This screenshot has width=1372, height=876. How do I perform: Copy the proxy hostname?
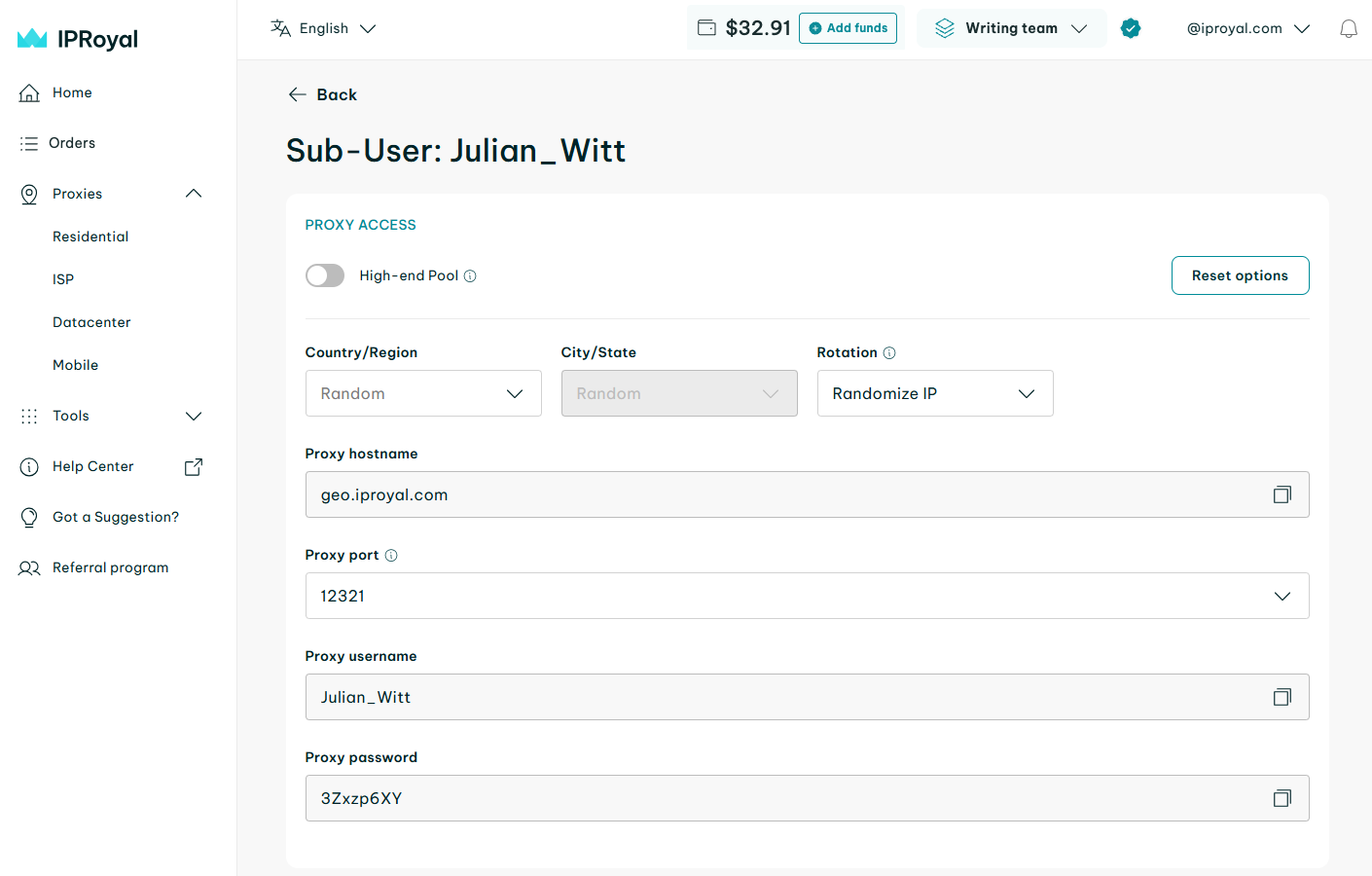(x=1282, y=494)
